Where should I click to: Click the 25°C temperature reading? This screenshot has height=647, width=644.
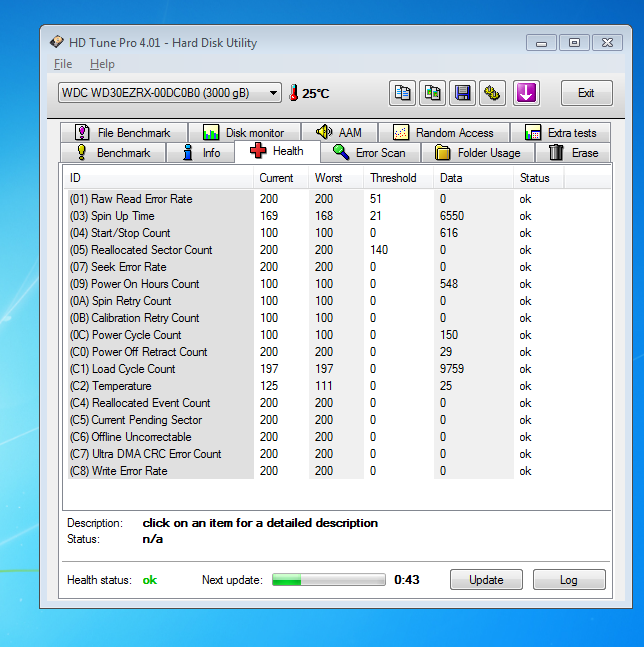point(316,94)
